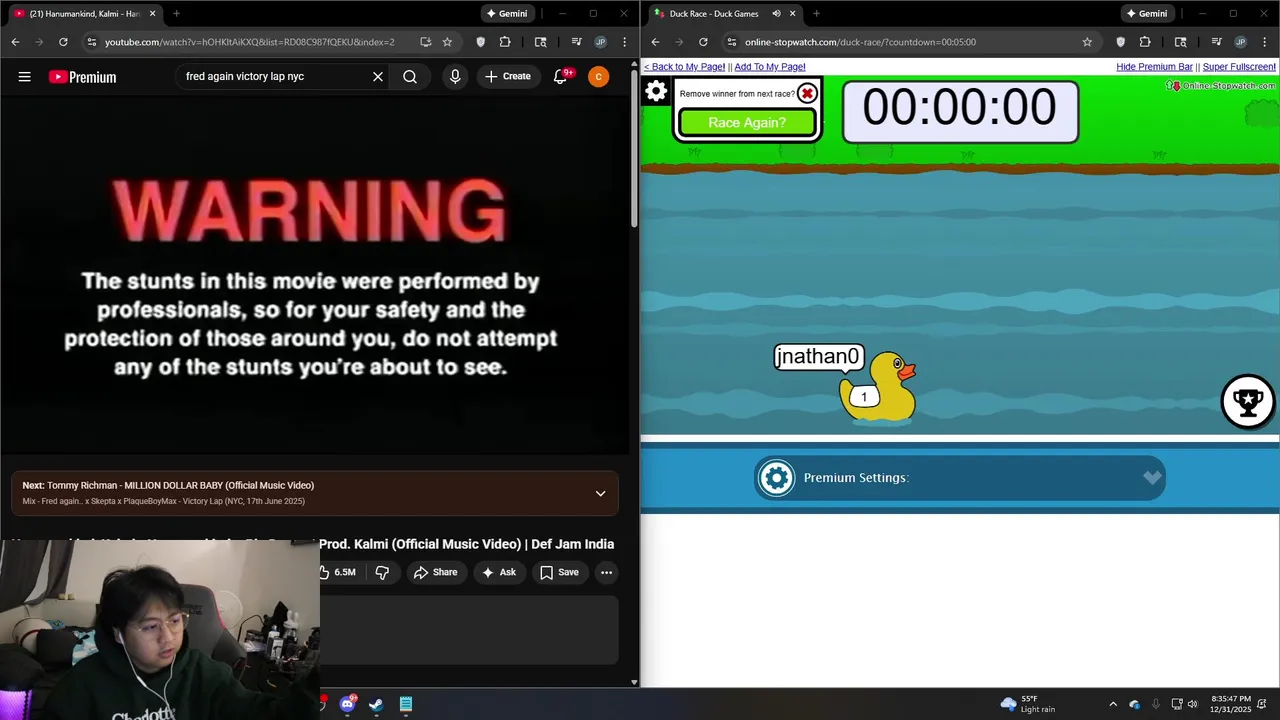This screenshot has height=720, width=1280.
Task: Click the online-stopwatch.com address bar URL
Action: click(860, 42)
